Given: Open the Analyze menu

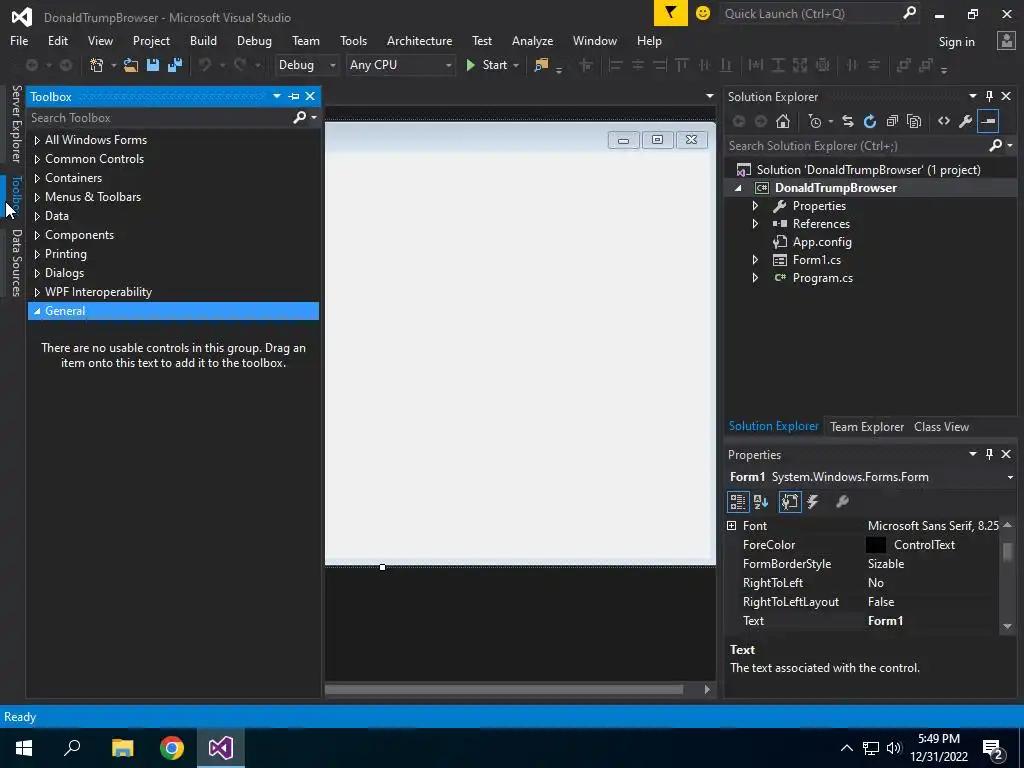Looking at the screenshot, I should tap(532, 40).
